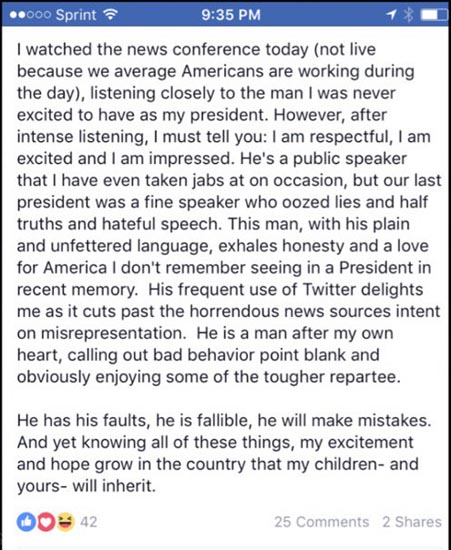Tap the blue thumbs-up Like reaction icon
This screenshot has width=451, height=550.
pos(26,522)
